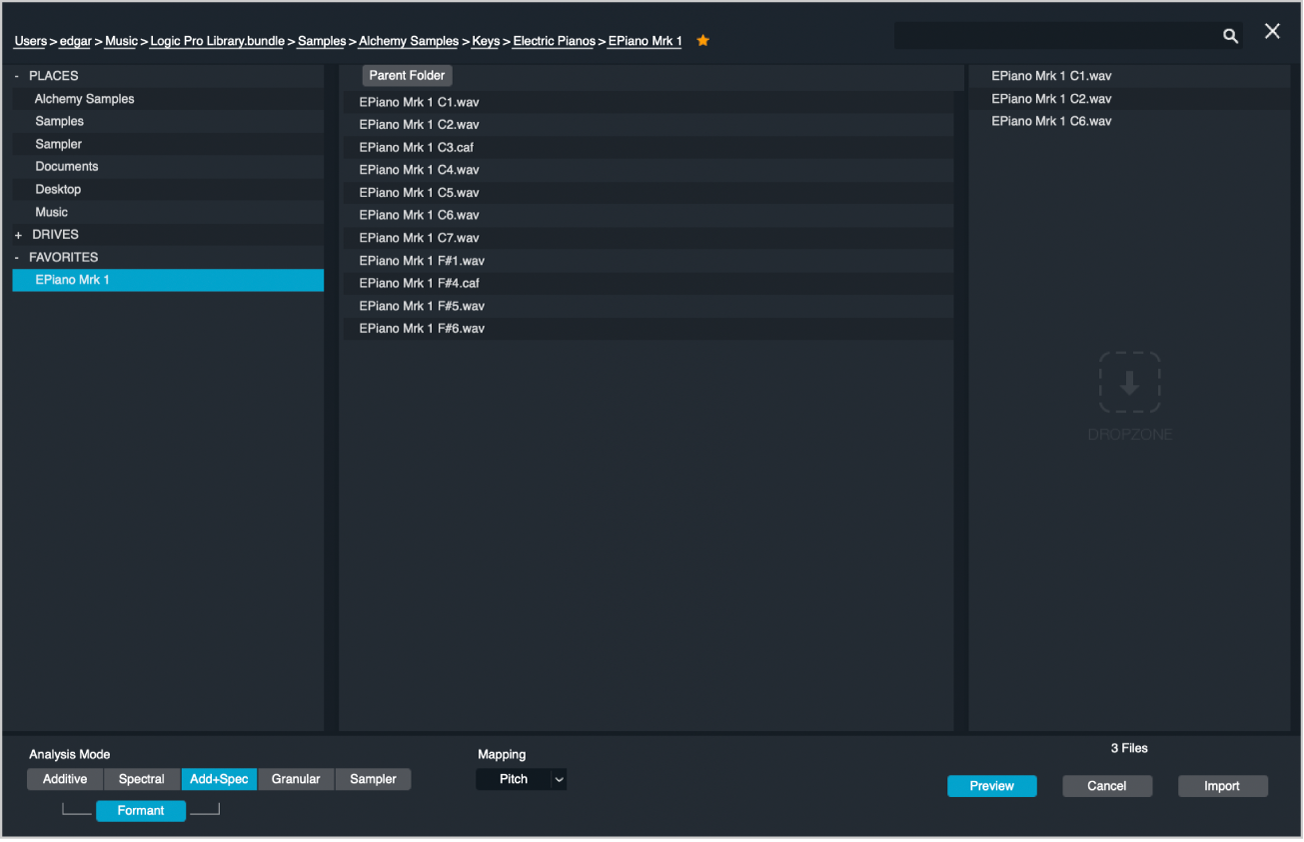Screen dimensions: 1304x842
Task: Go to Electric Pianos in breadcrumb path
Action: 554,41
